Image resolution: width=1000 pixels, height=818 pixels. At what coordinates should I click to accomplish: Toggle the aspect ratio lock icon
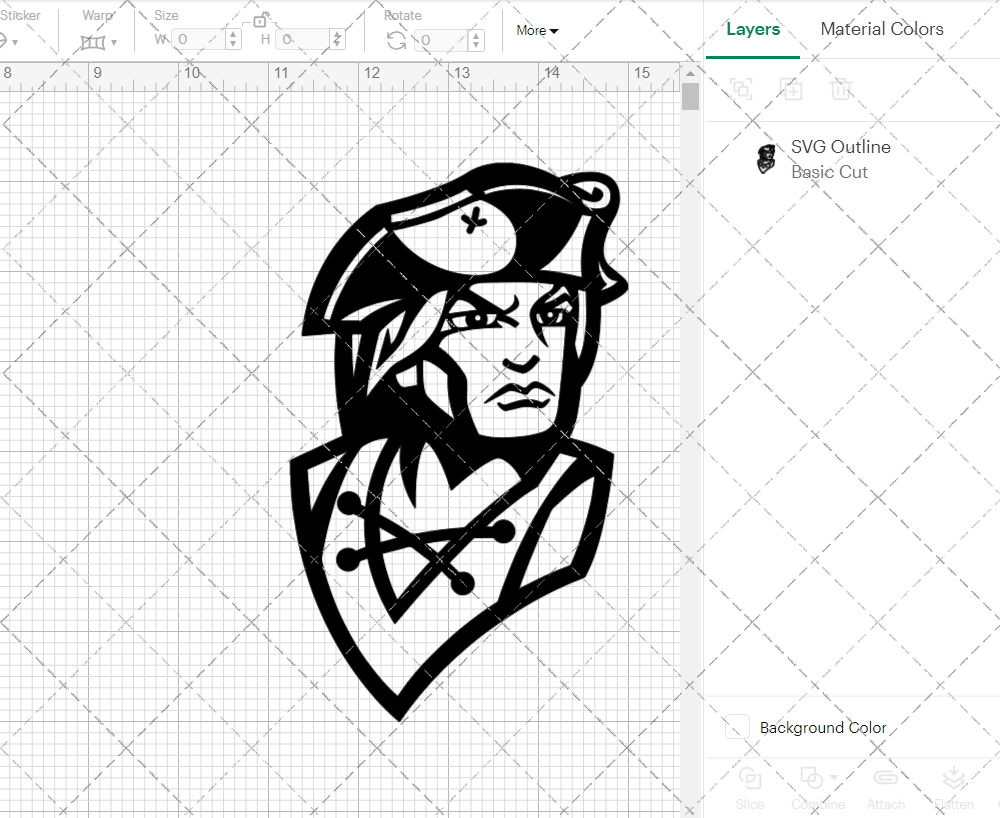tap(260, 20)
